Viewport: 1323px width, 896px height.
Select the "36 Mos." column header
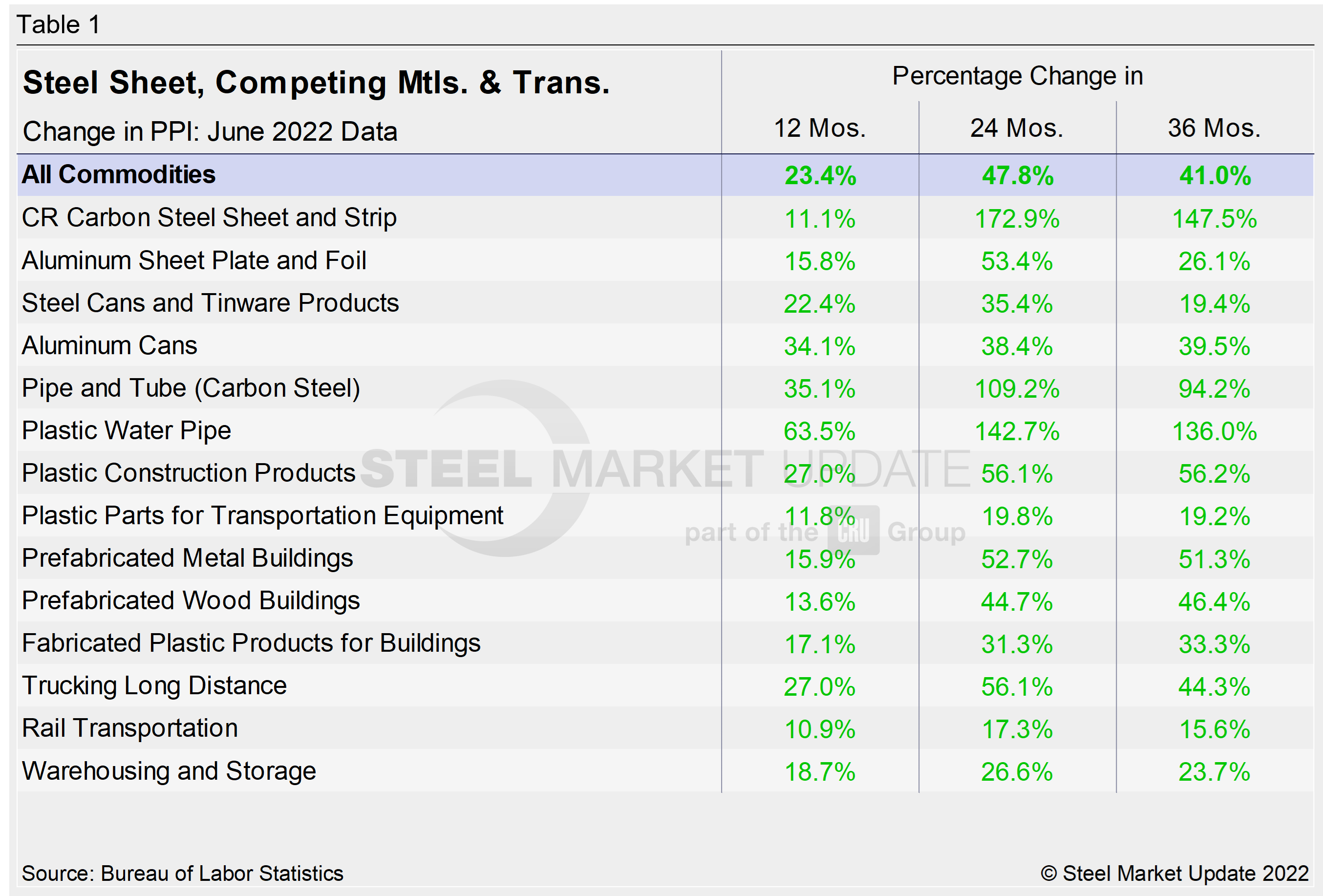pos(1214,128)
